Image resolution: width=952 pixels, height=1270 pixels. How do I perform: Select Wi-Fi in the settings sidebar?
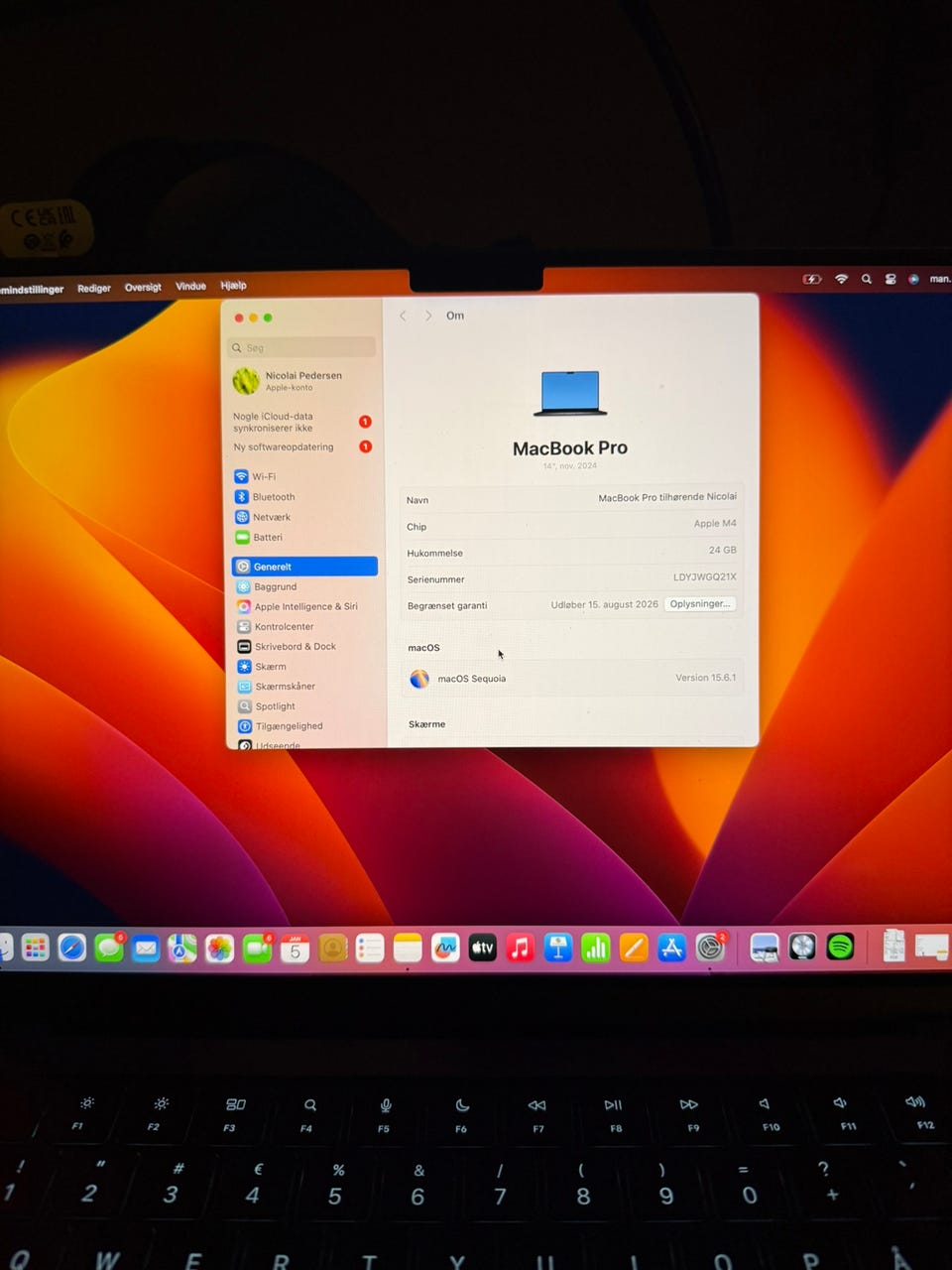[x=304, y=476]
